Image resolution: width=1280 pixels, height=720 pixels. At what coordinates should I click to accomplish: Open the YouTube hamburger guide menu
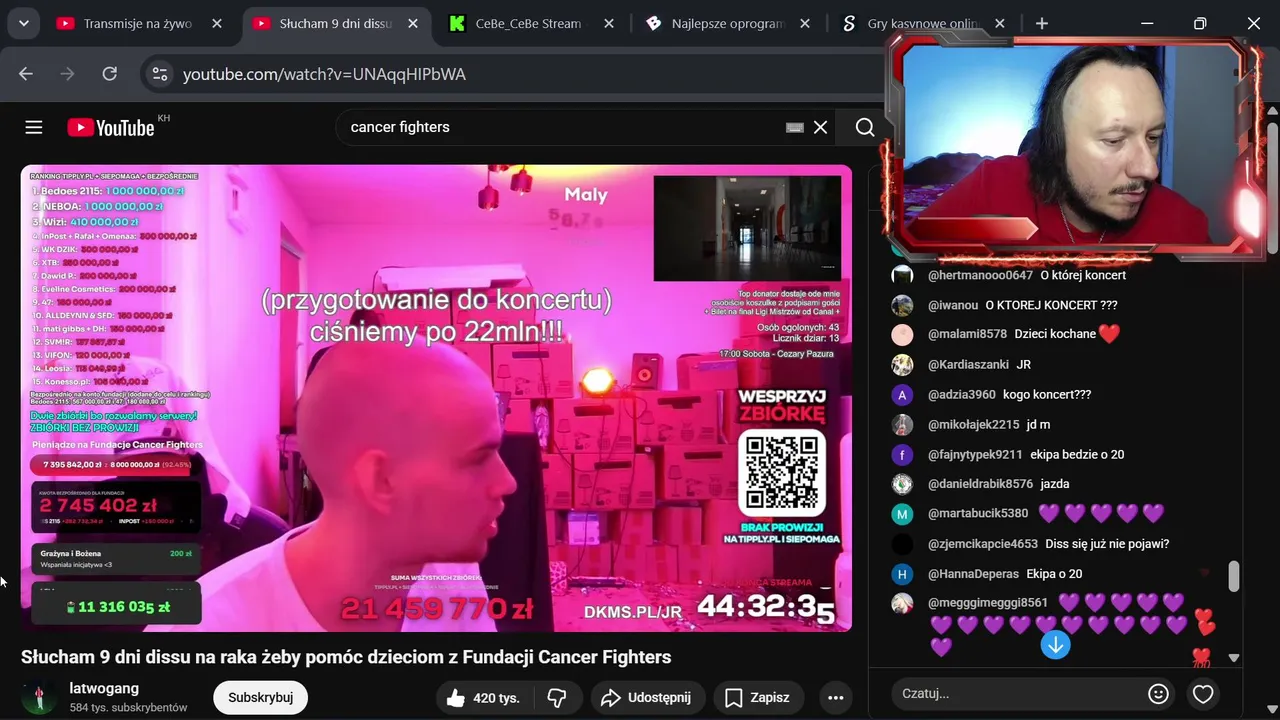[x=34, y=127]
